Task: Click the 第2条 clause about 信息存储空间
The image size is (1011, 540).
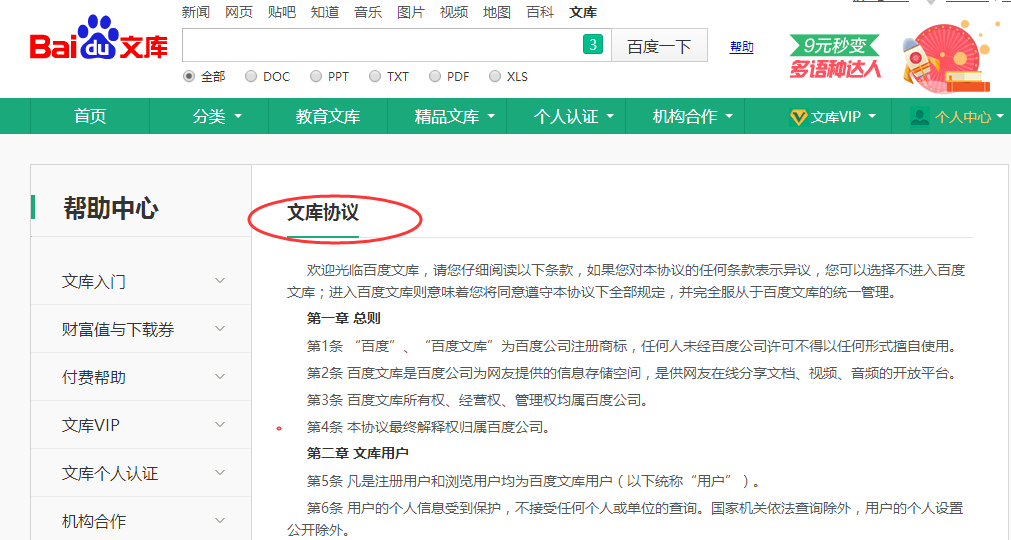Action: tap(632, 373)
